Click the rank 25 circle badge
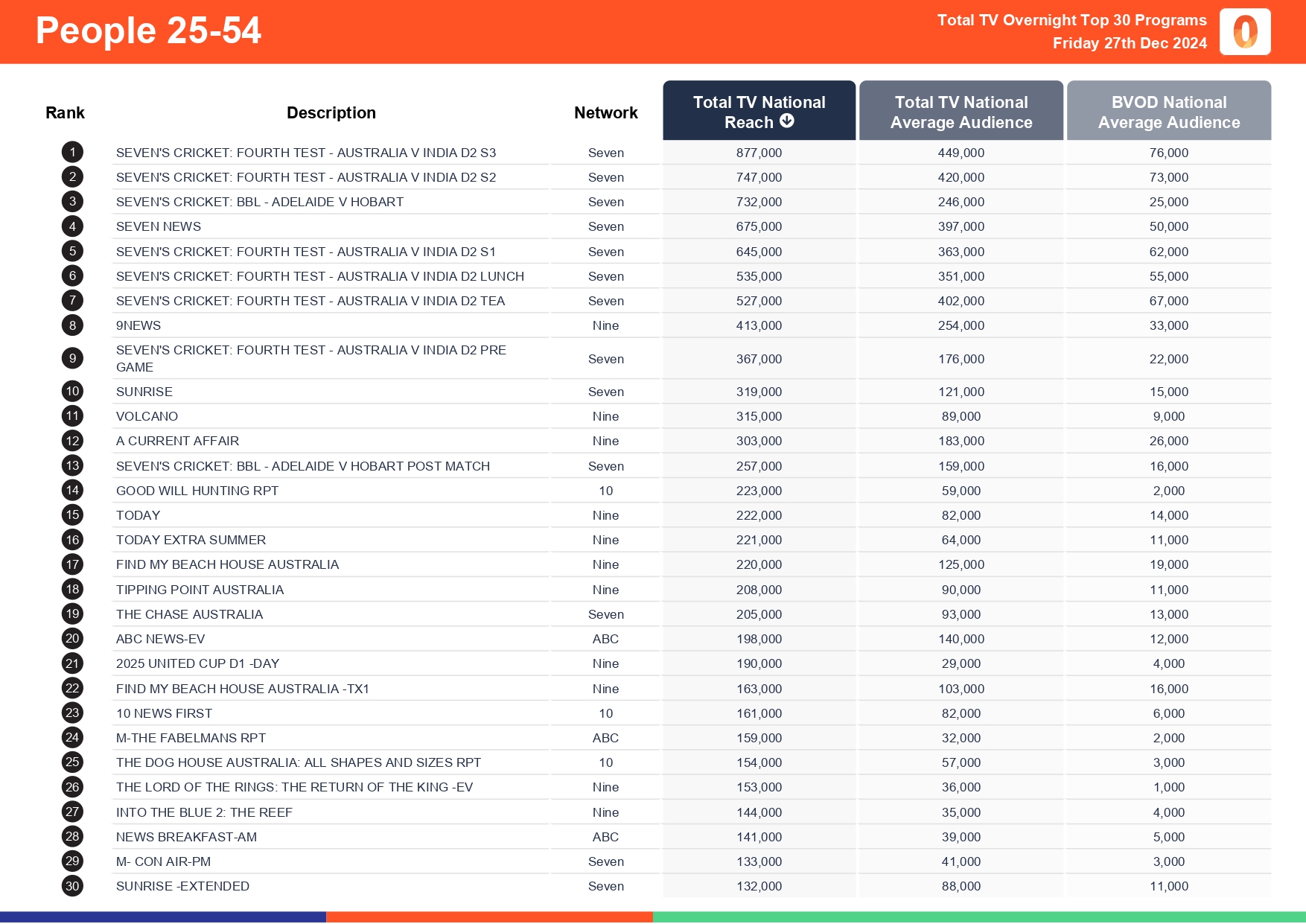Viewport: 1306px width, 924px height. [72, 762]
